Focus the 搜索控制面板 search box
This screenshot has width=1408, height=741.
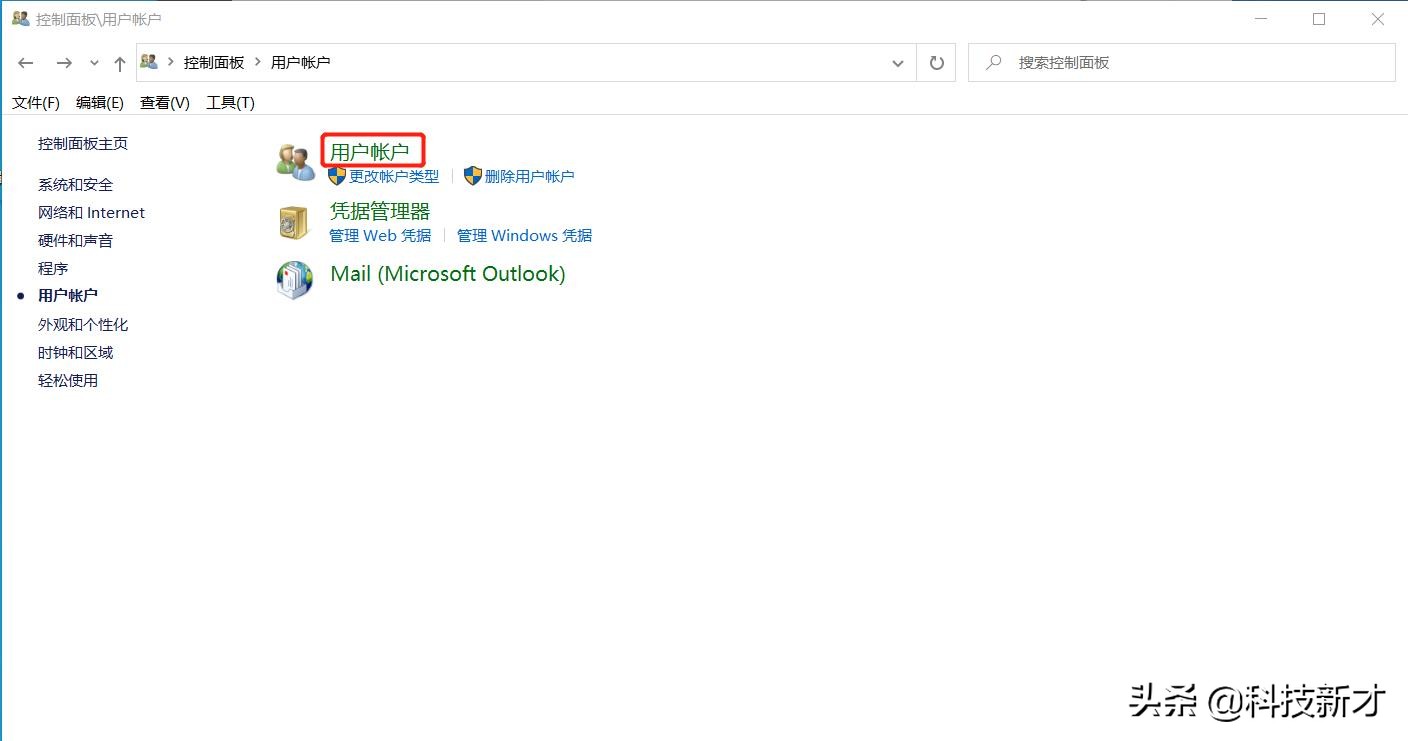click(x=1182, y=62)
